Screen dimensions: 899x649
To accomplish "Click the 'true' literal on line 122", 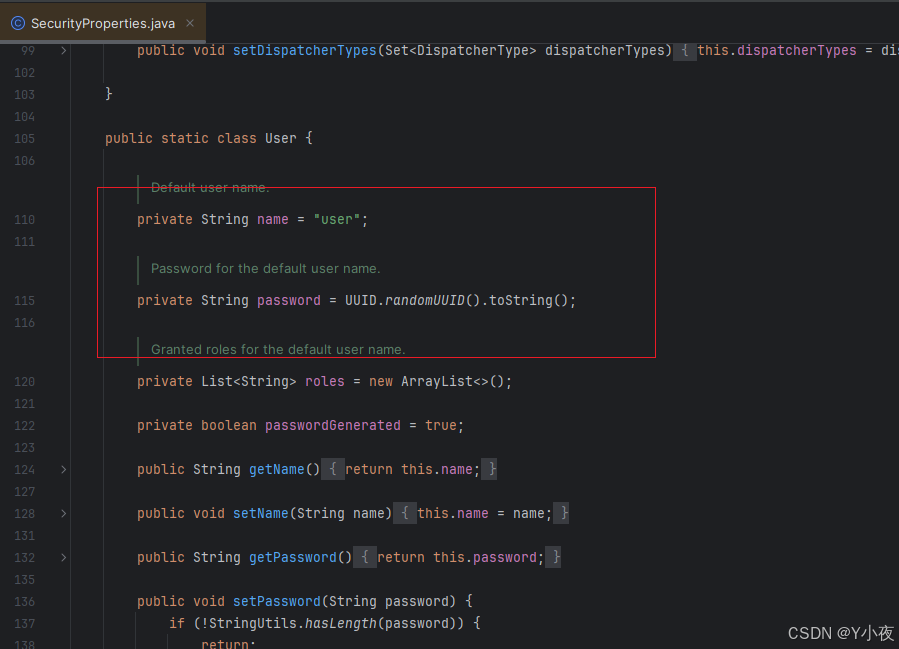I will [x=441, y=425].
